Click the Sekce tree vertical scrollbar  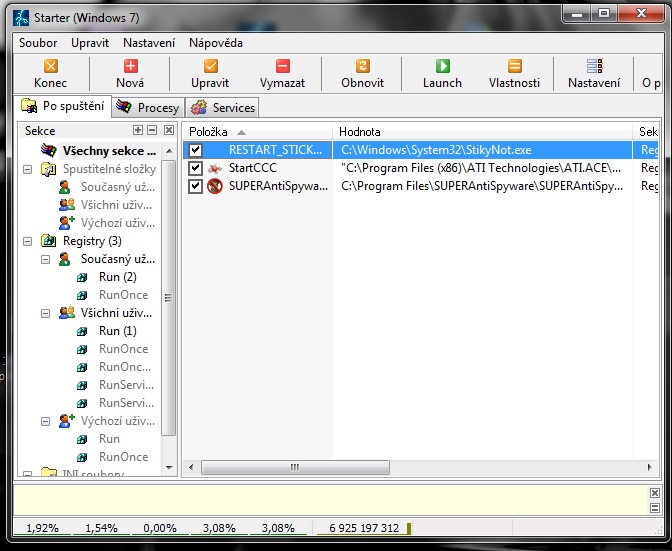click(169, 298)
